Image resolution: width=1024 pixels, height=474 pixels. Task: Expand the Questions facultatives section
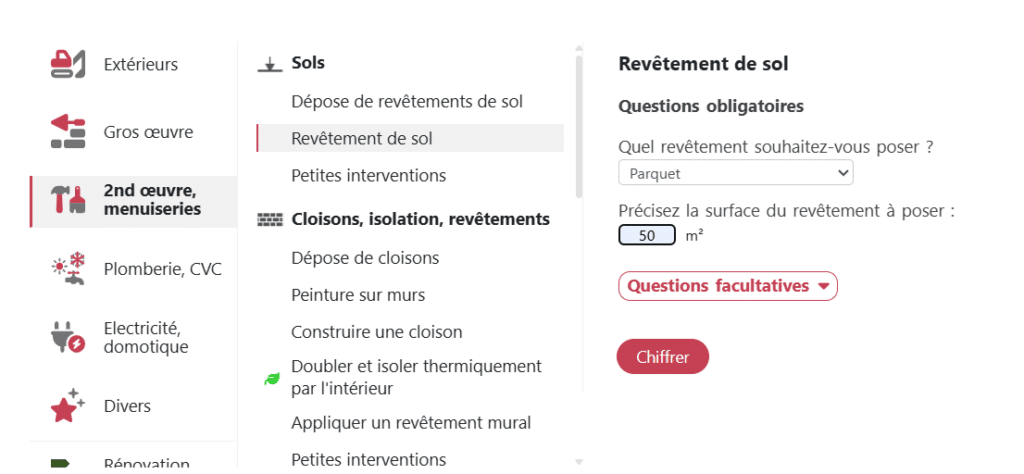[x=727, y=286]
